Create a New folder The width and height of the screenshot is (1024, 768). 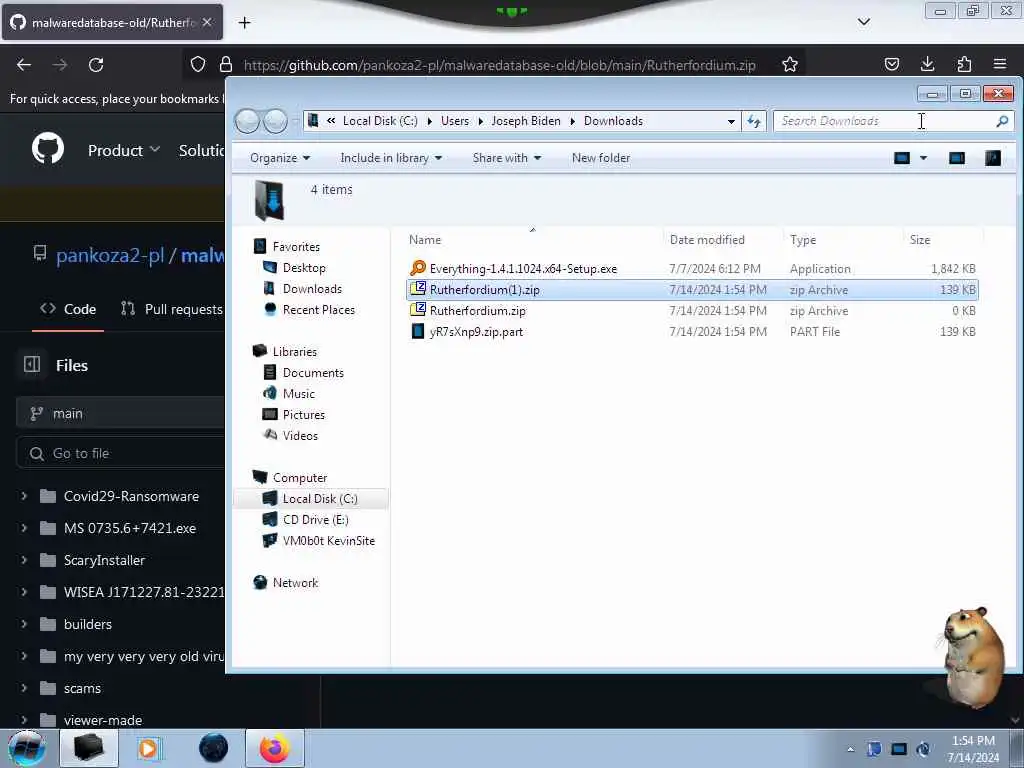click(601, 158)
